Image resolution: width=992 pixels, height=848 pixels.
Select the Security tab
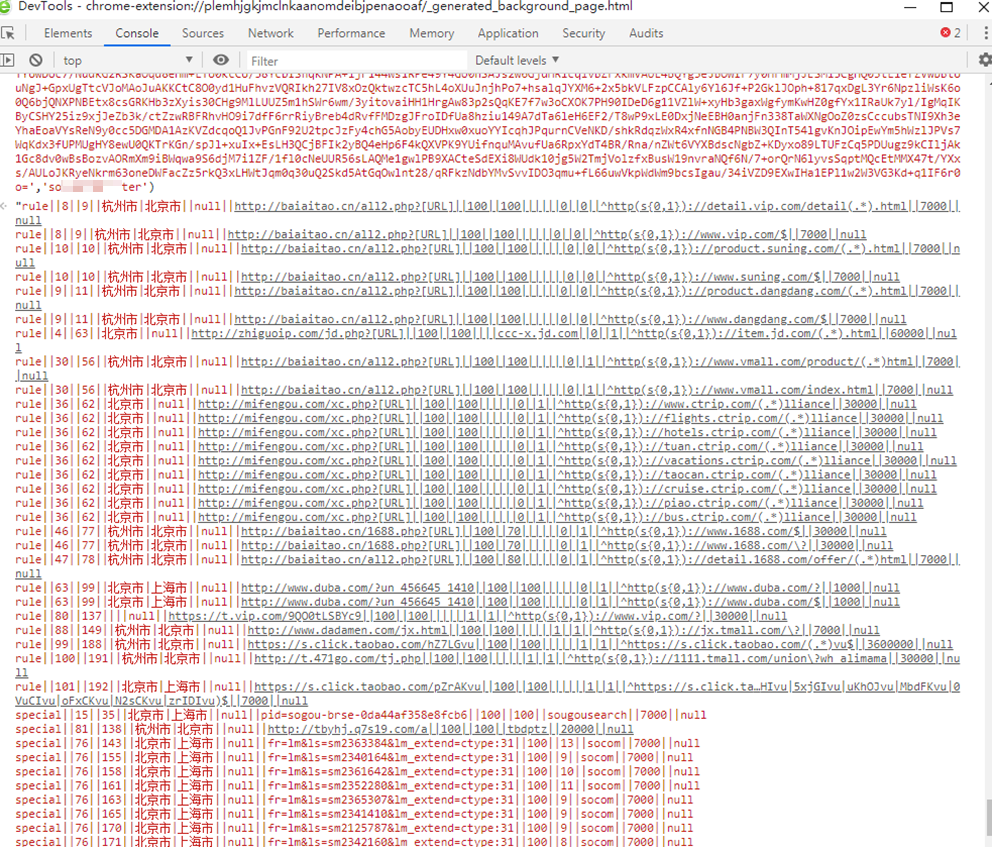[583, 33]
